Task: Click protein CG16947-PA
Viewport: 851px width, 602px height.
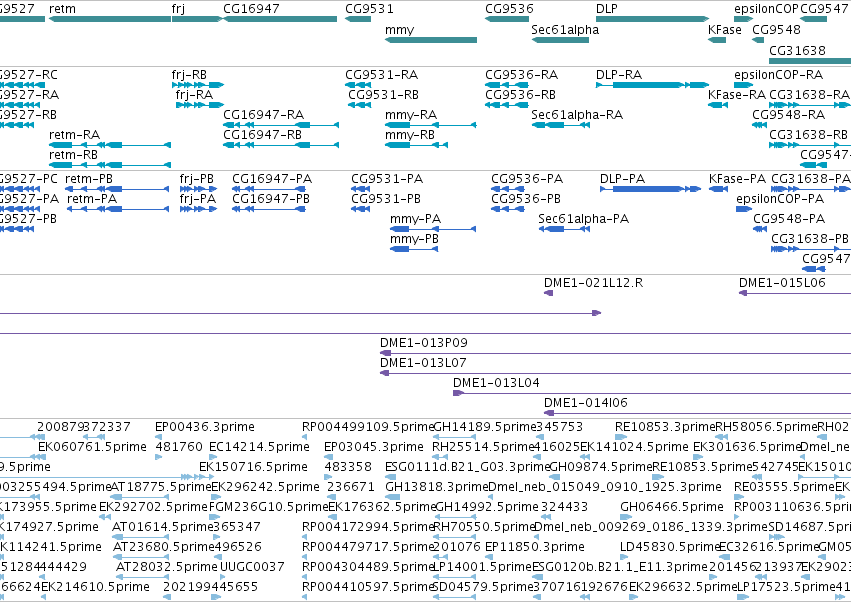Action: [269, 189]
